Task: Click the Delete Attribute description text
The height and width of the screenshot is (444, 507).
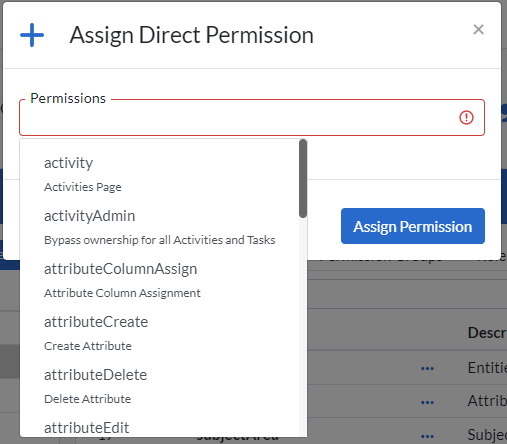Action: pos(87,399)
